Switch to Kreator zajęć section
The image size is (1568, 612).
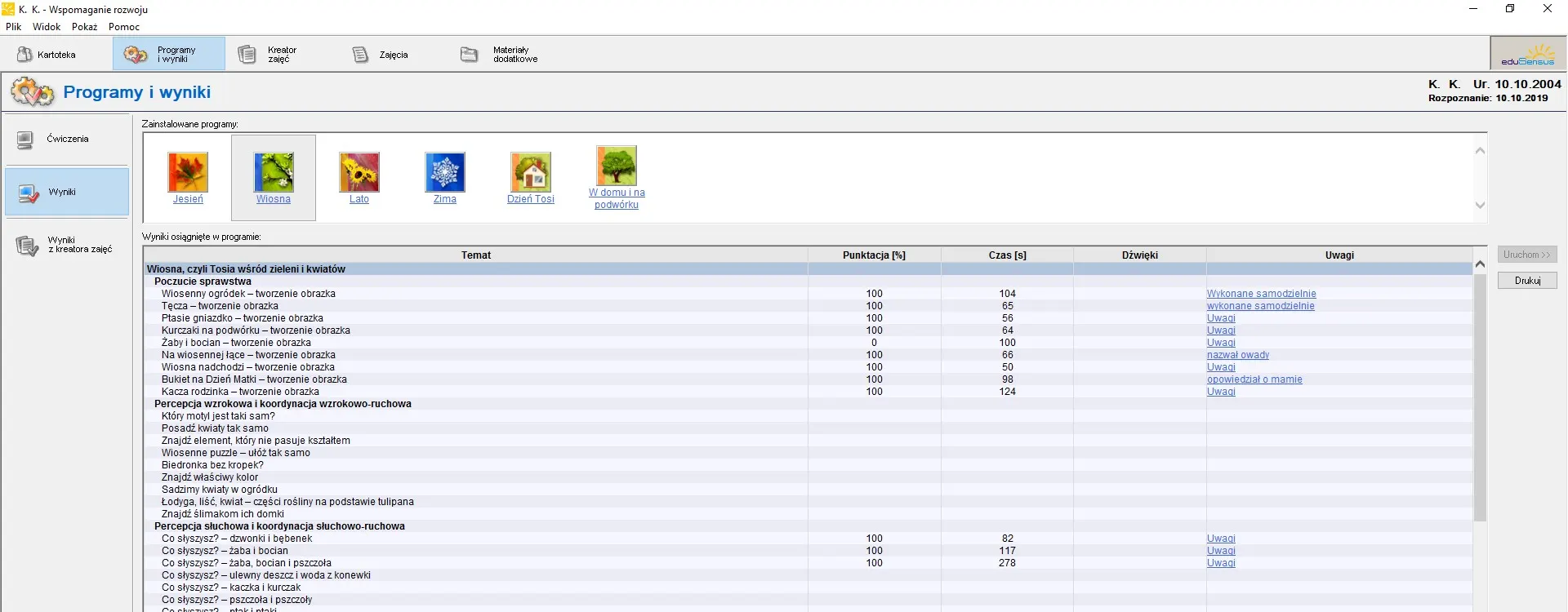coord(269,55)
